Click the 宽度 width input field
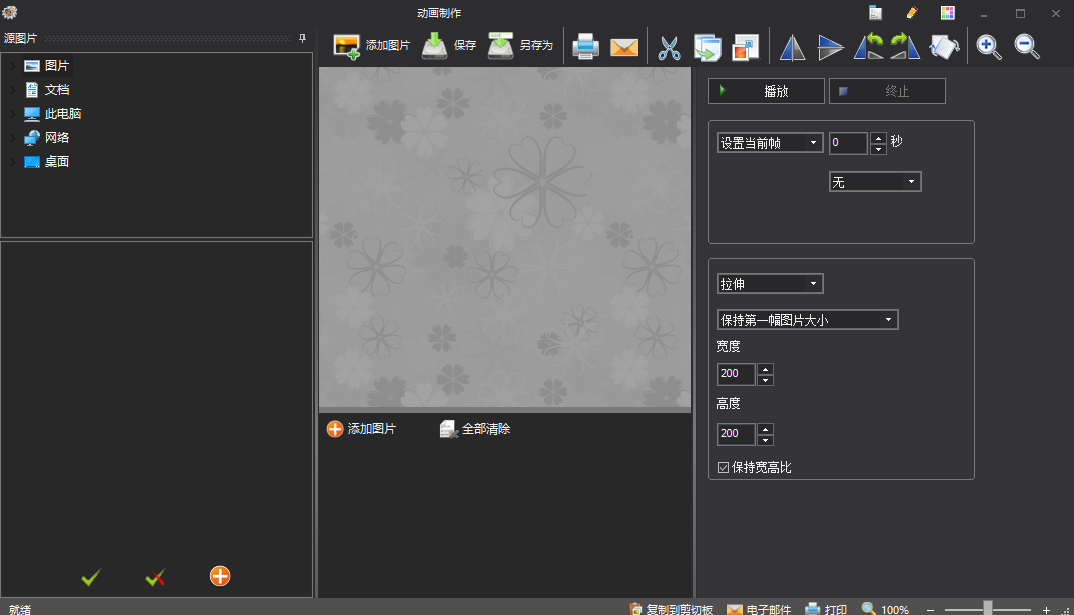The width and height of the screenshot is (1074, 615). (x=736, y=374)
